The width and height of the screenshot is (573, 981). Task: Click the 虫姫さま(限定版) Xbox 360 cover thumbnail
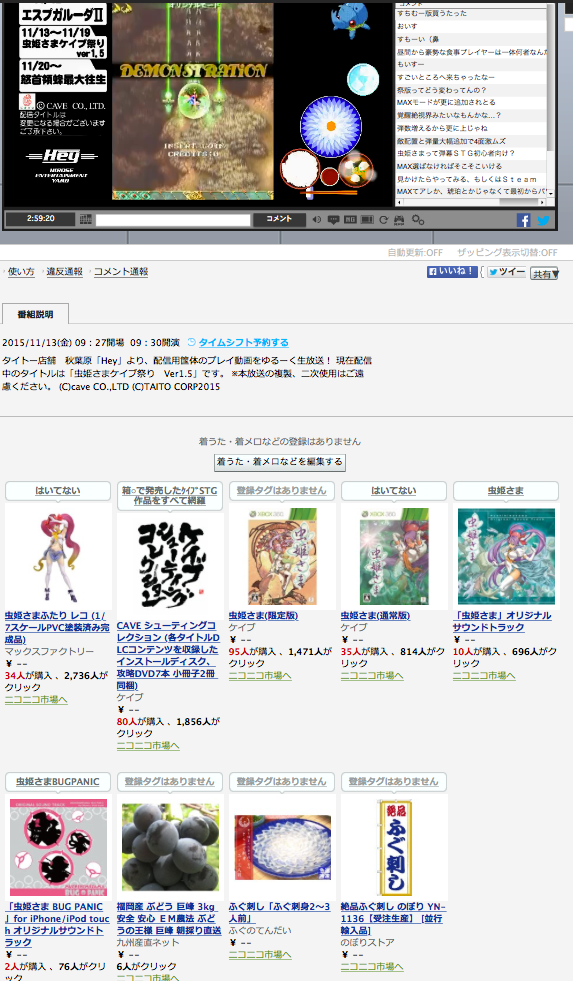coord(282,556)
